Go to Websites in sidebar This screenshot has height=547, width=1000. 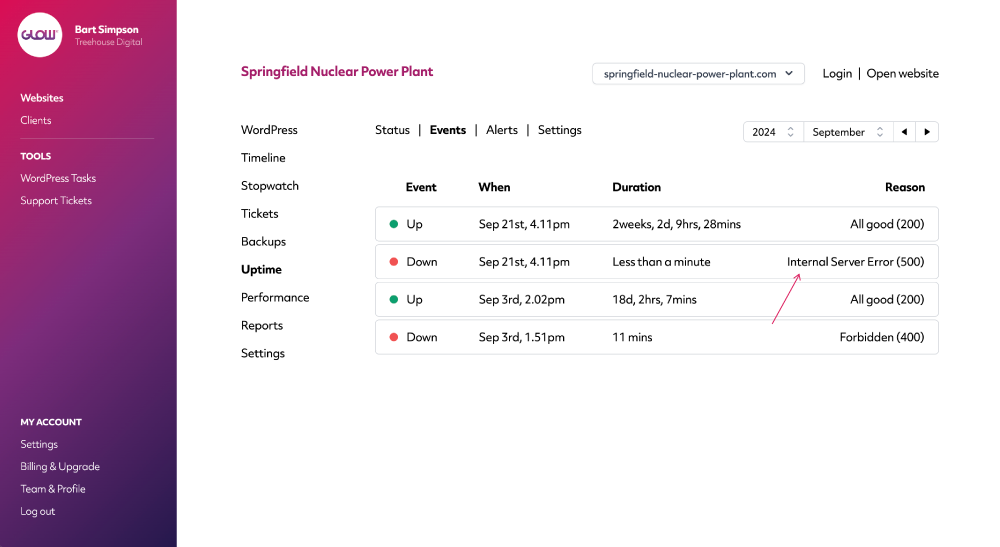pyautogui.click(x=42, y=98)
